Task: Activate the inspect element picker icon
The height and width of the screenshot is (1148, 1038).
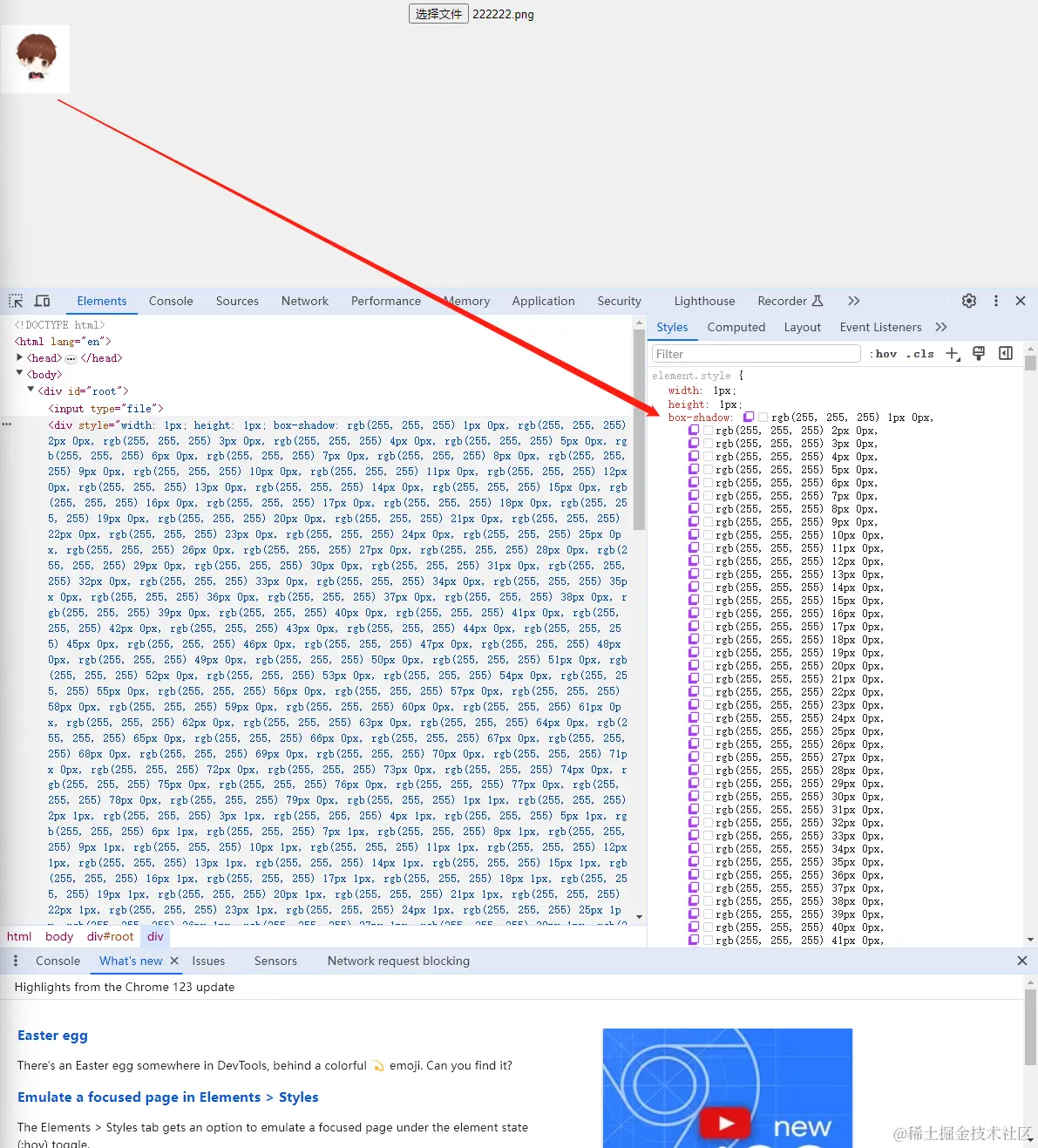Action: tap(16, 301)
